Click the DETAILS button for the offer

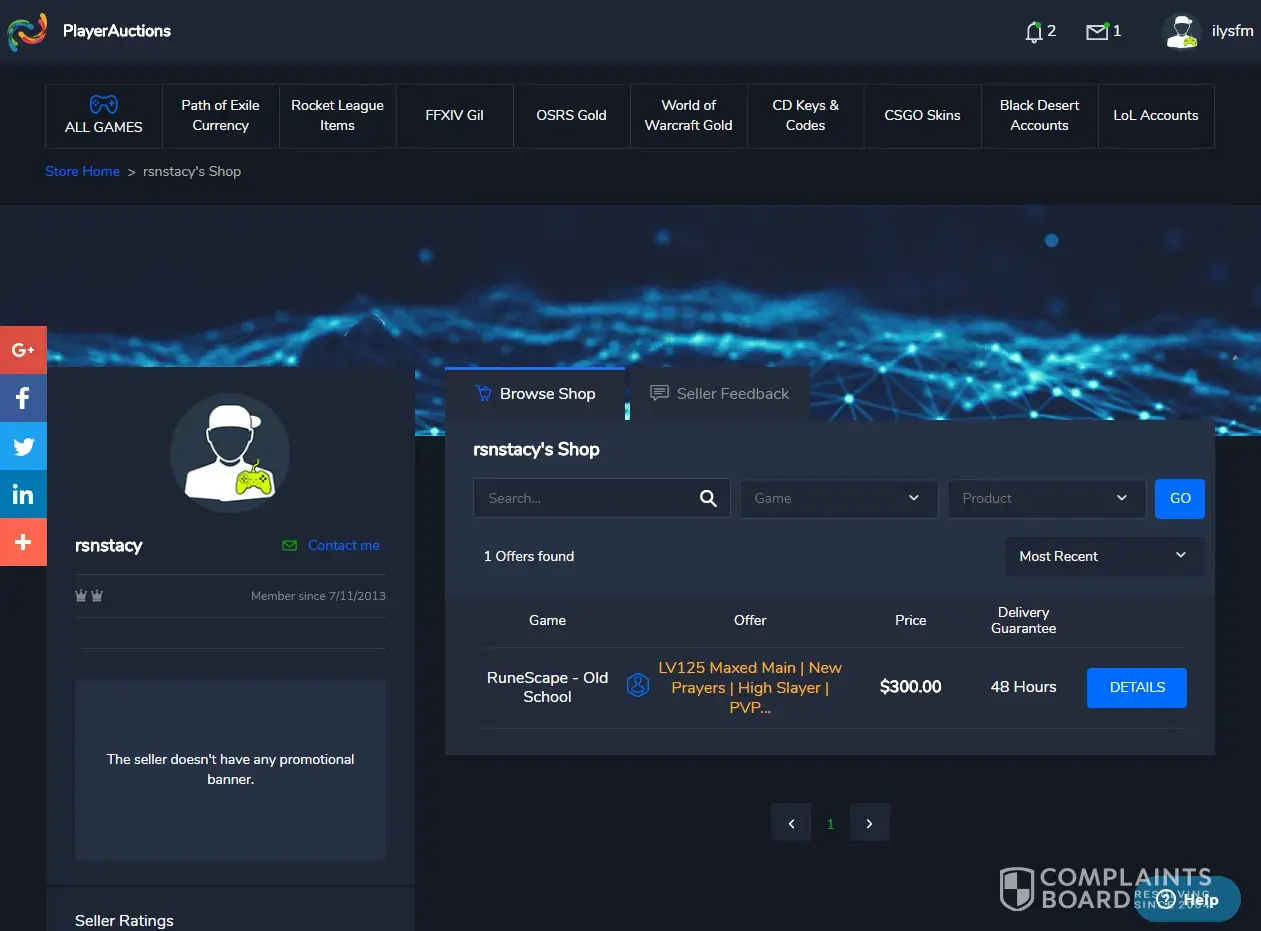tap(1136, 688)
